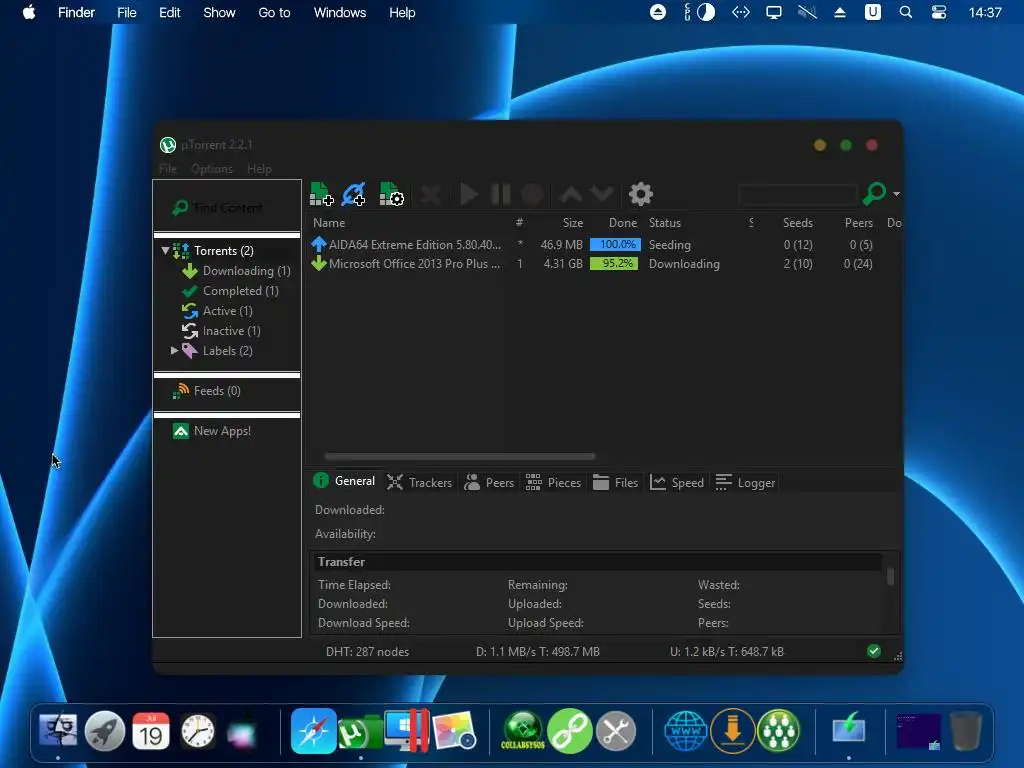
Task: Open New Apps! in sidebar
Action: click(x=222, y=431)
